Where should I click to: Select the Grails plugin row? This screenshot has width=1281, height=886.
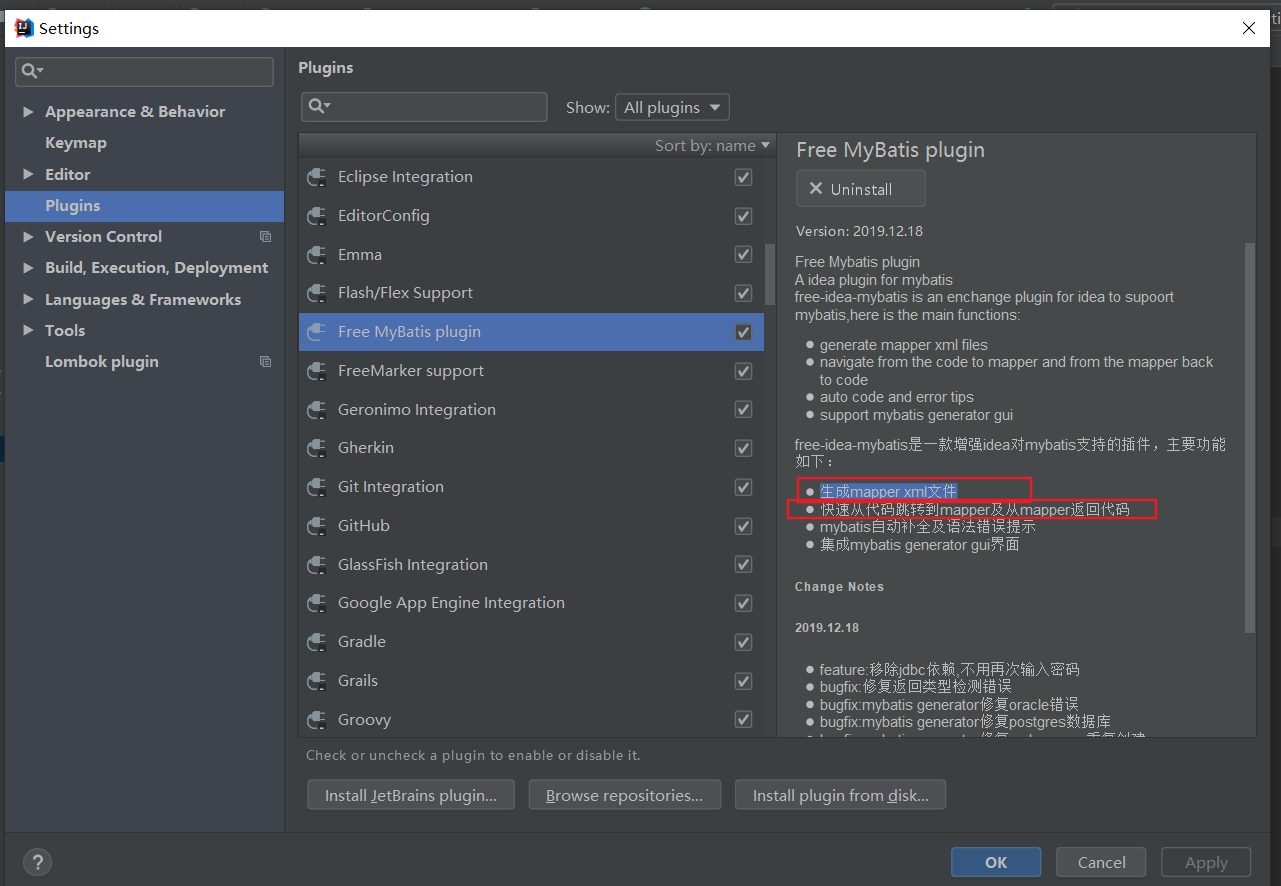click(x=531, y=681)
